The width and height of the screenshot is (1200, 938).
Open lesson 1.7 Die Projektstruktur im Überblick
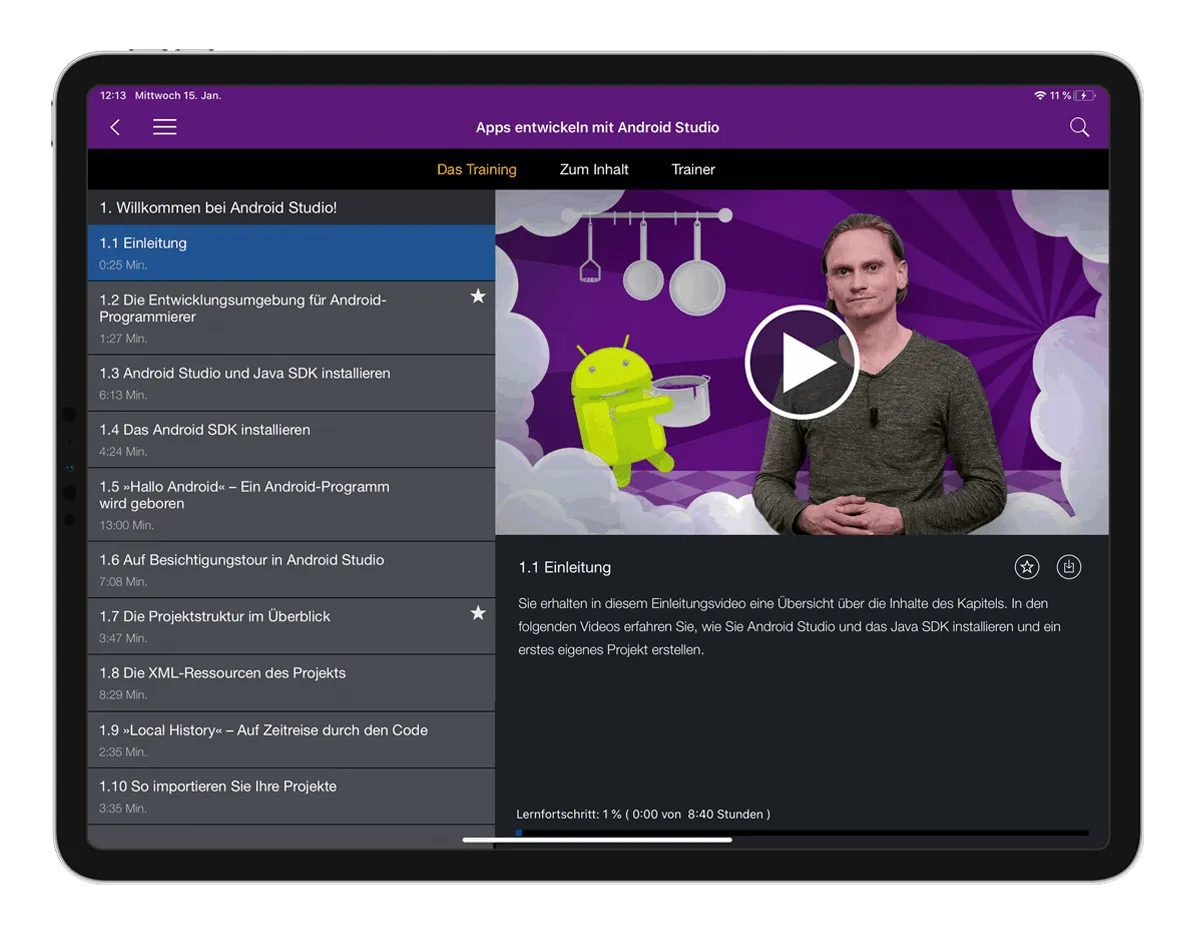click(x=291, y=627)
